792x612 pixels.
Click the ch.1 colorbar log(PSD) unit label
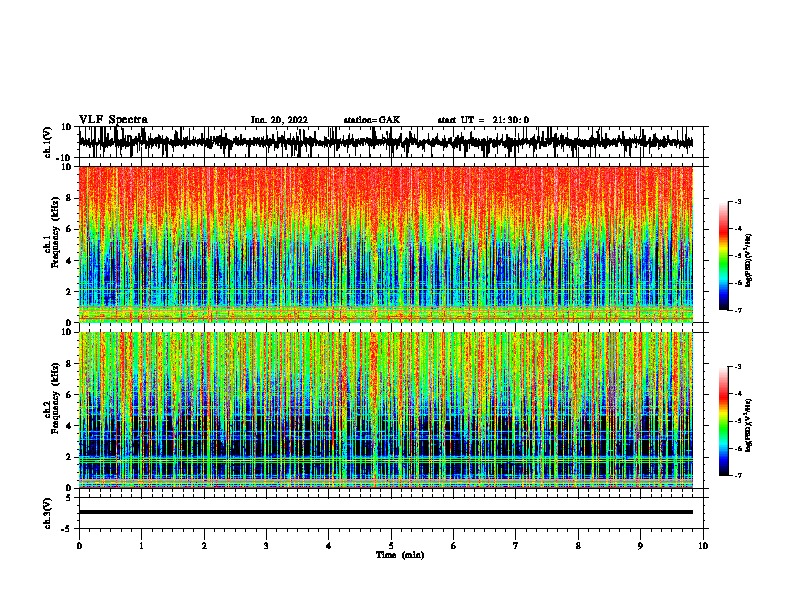point(749,260)
